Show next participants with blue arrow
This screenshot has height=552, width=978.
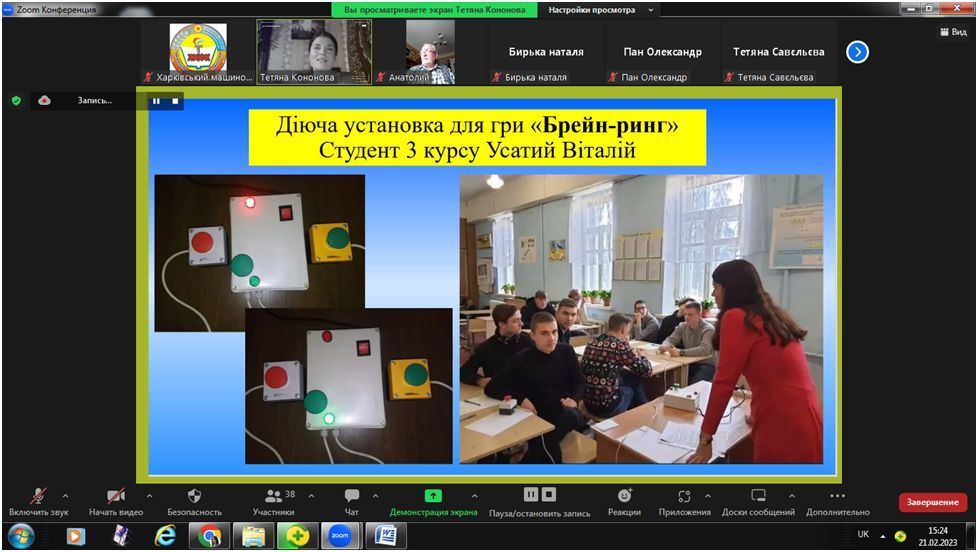[x=858, y=52]
